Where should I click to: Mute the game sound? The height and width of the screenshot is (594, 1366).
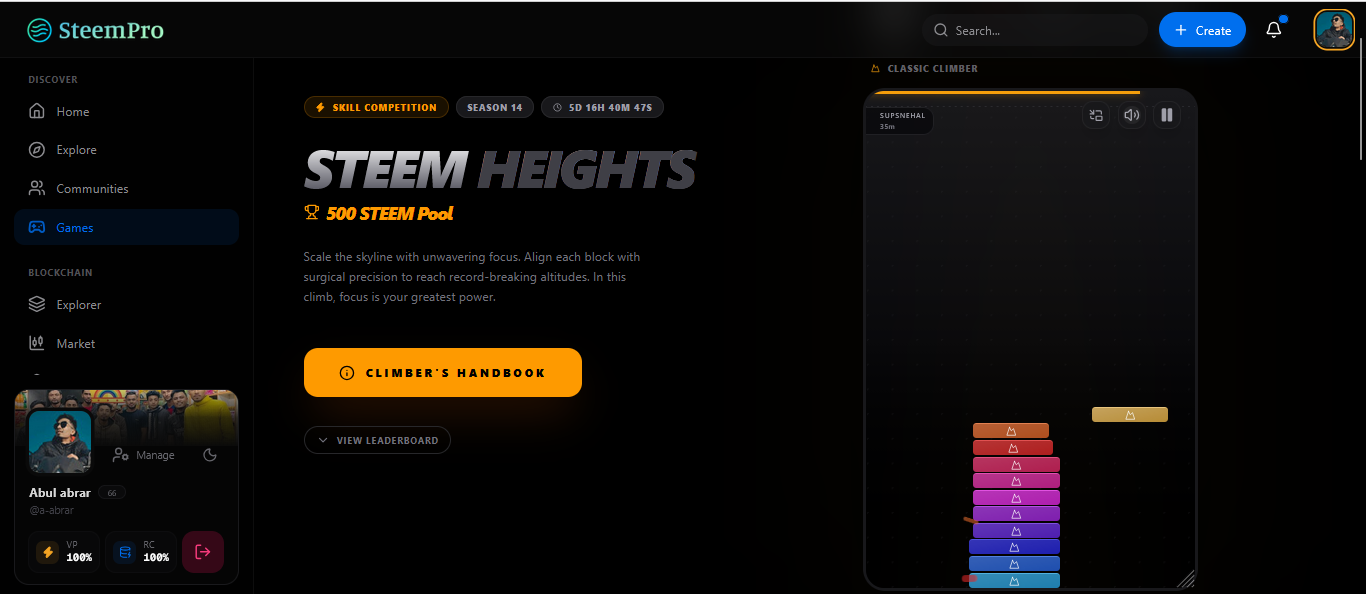(1131, 115)
